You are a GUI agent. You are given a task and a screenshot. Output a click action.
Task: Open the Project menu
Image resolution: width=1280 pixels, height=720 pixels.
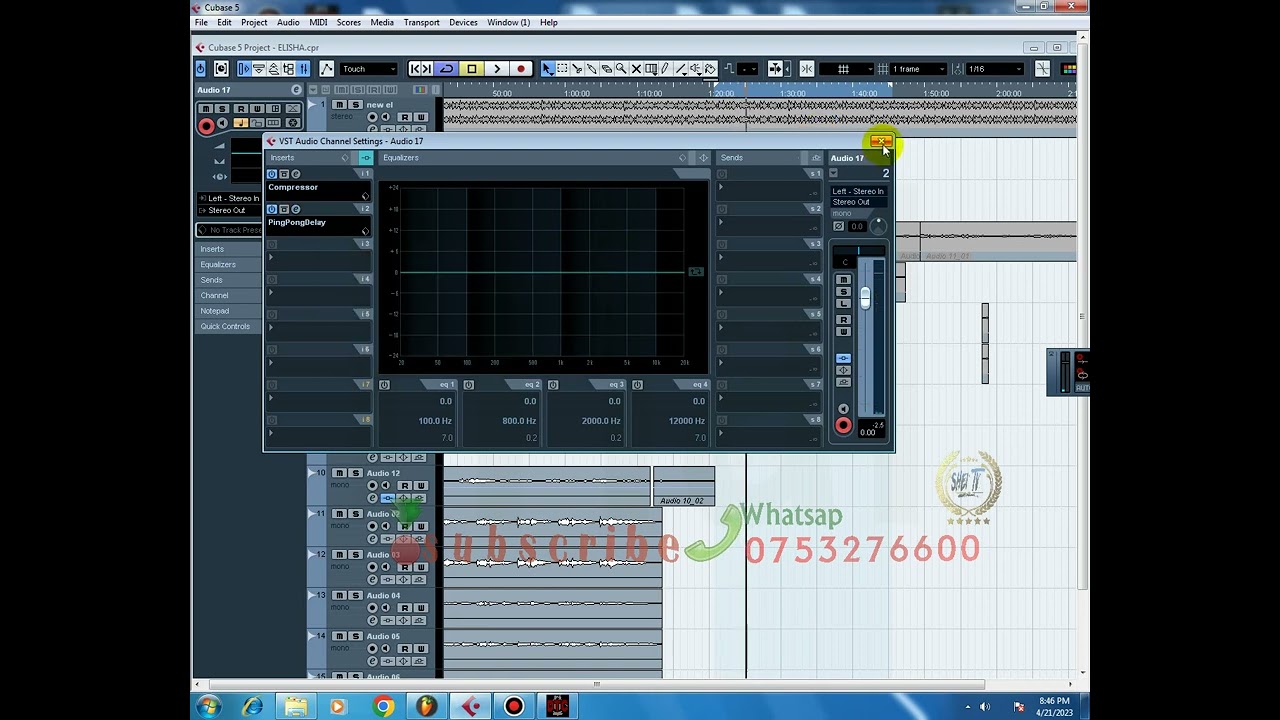pyautogui.click(x=254, y=22)
